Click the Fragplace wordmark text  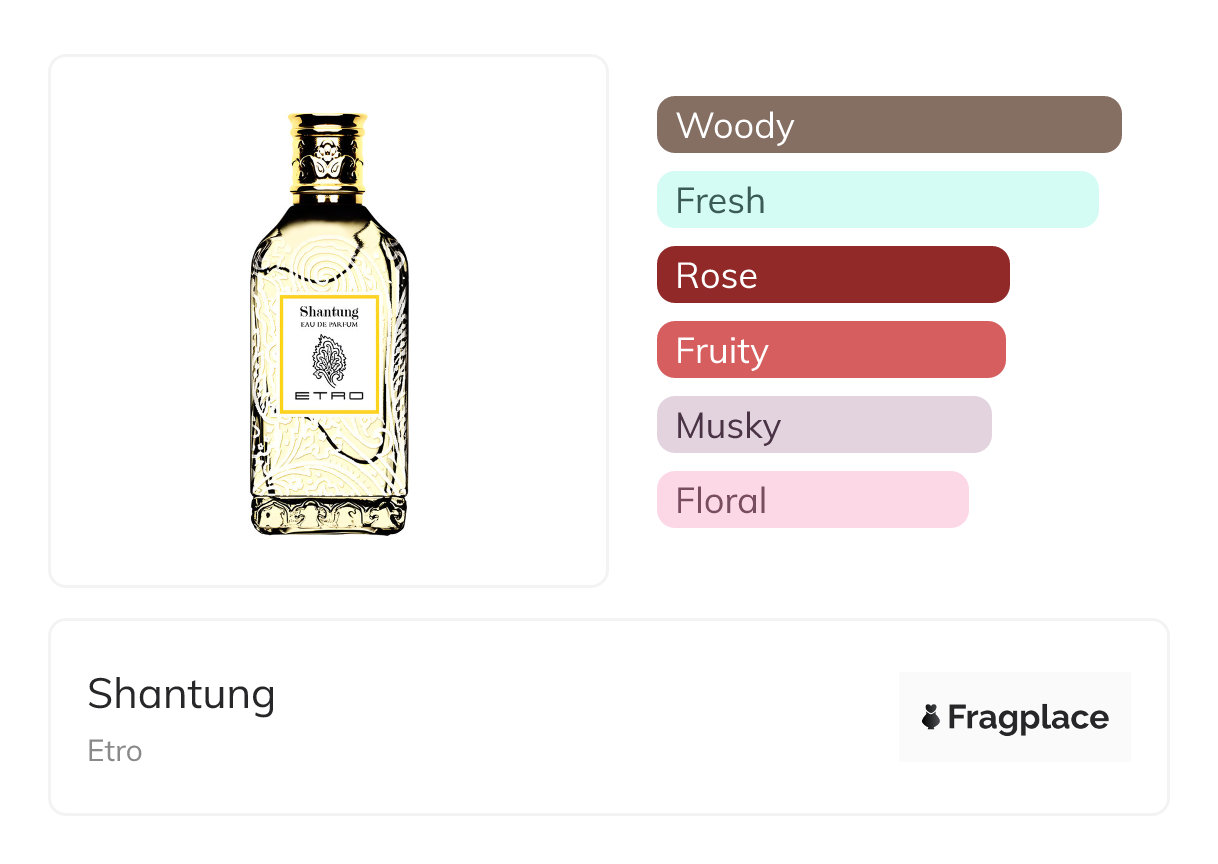tap(1028, 717)
